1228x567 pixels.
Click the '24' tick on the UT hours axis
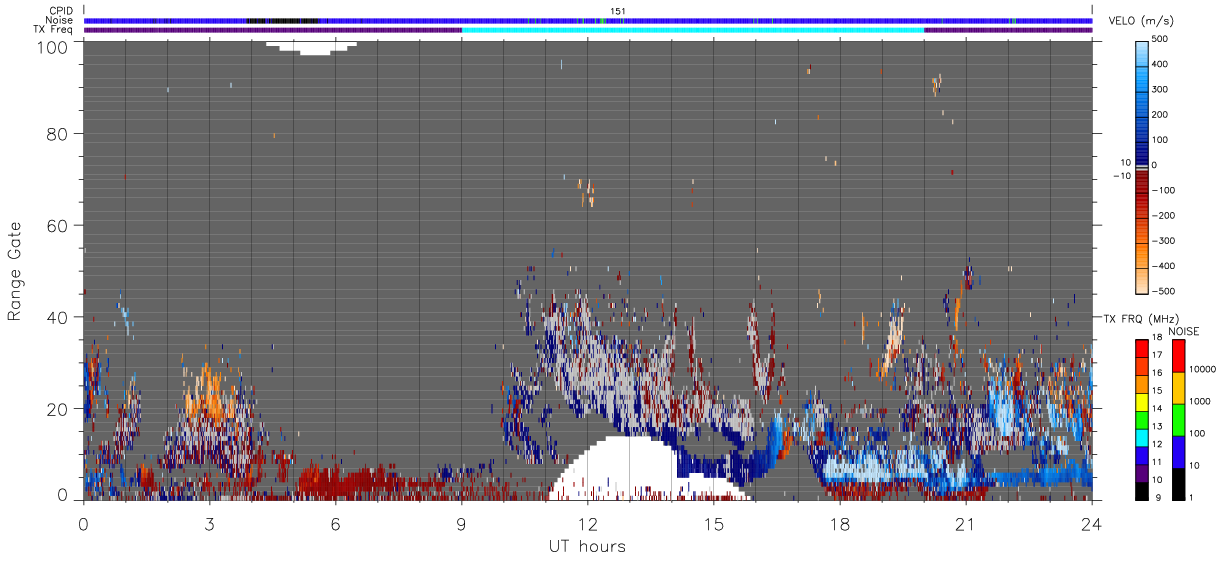pyautogui.click(x=1091, y=524)
